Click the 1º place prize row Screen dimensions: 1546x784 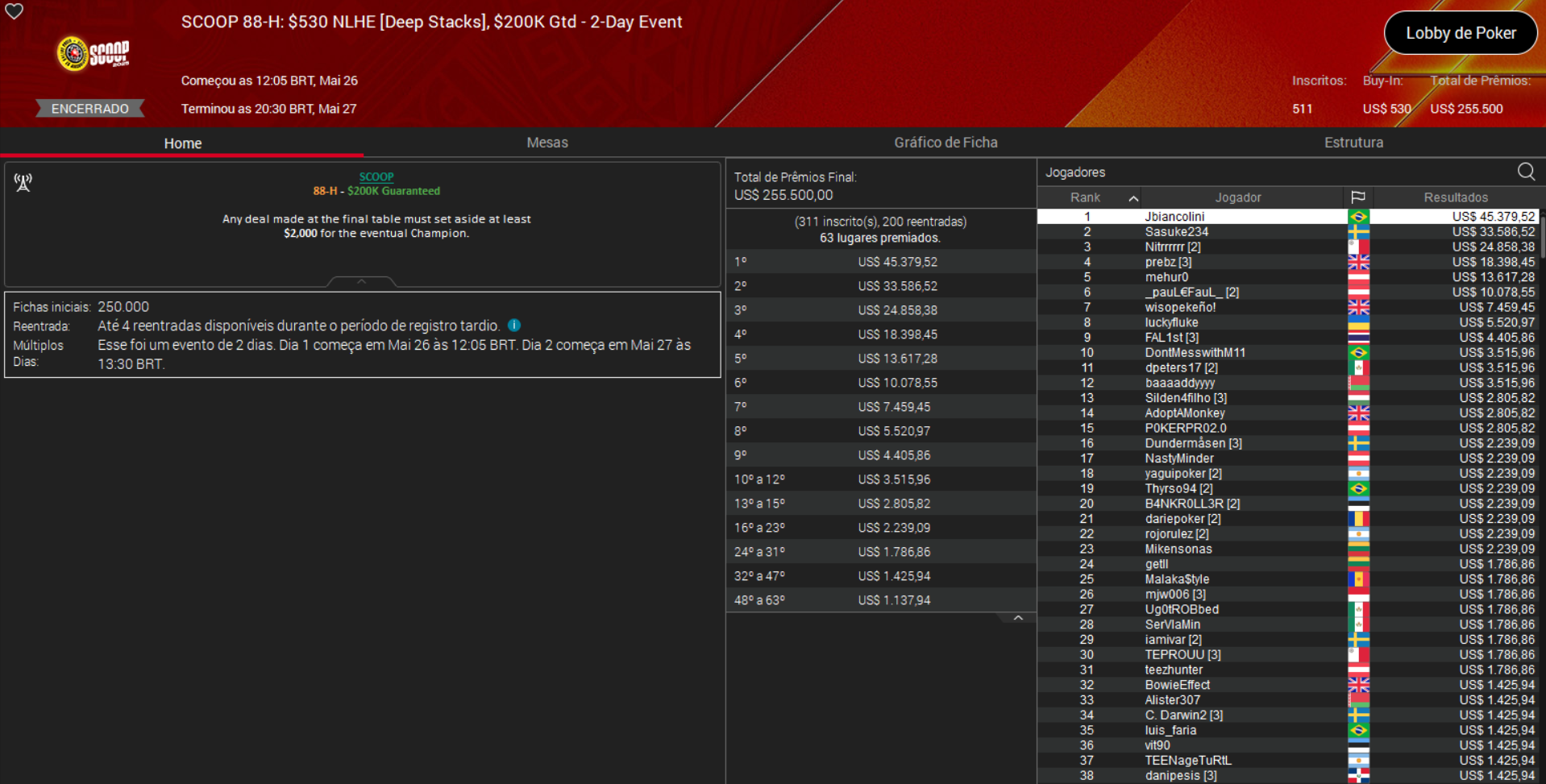tap(881, 262)
